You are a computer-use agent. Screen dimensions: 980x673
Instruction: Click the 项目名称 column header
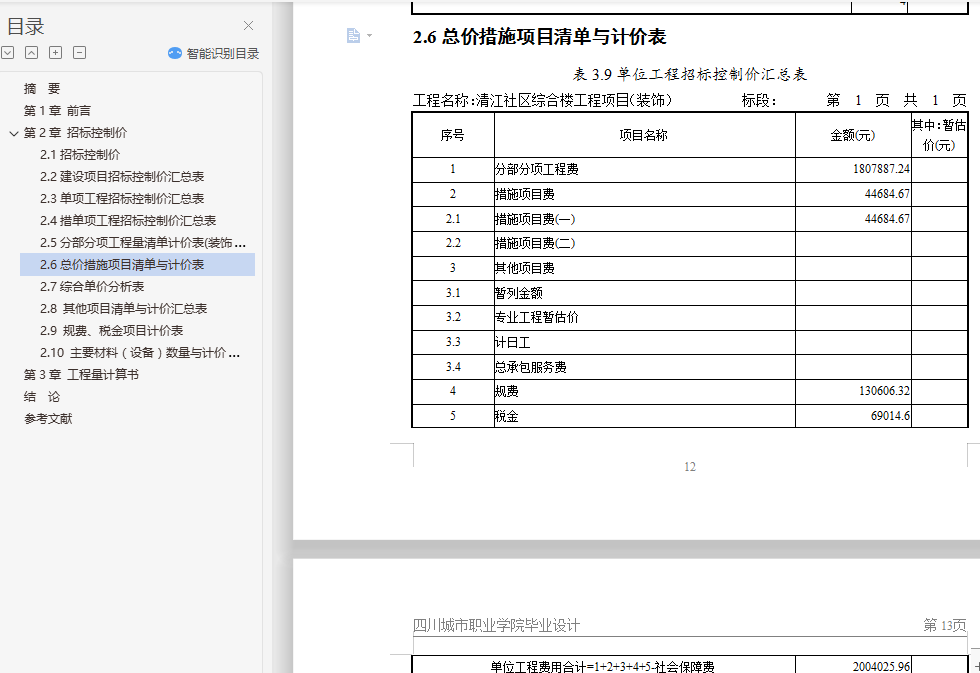(x=644, y=135)
